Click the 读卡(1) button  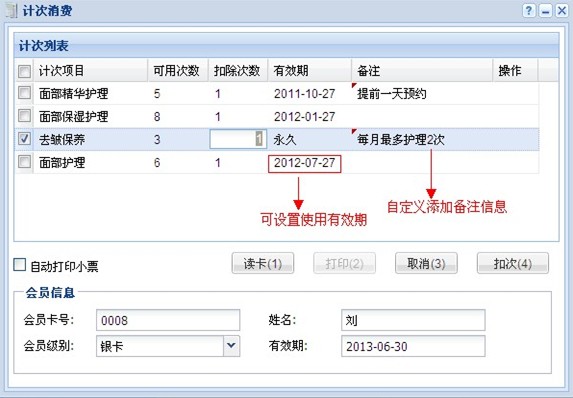(263, 263)
